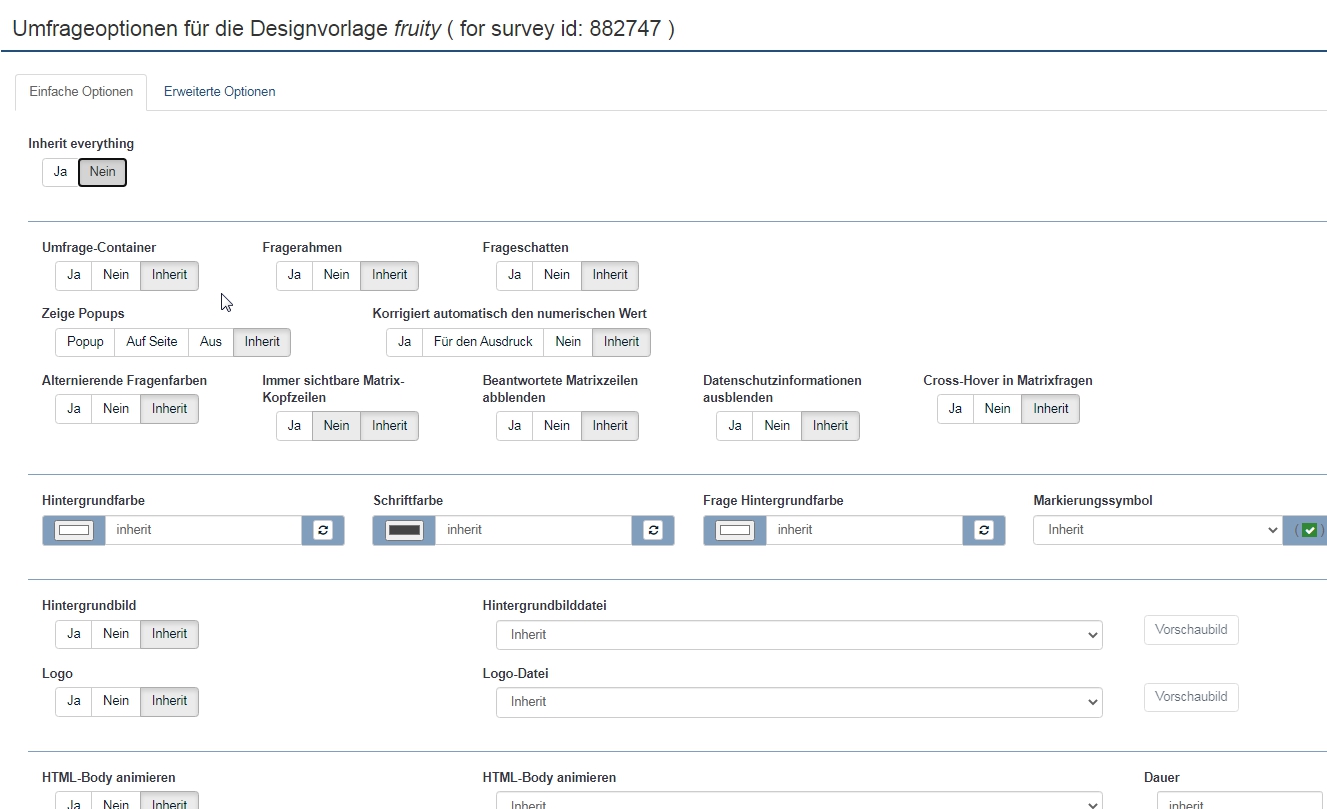Expand the Hintergrundbilddatei dropdown

click(x=798, y=635)
